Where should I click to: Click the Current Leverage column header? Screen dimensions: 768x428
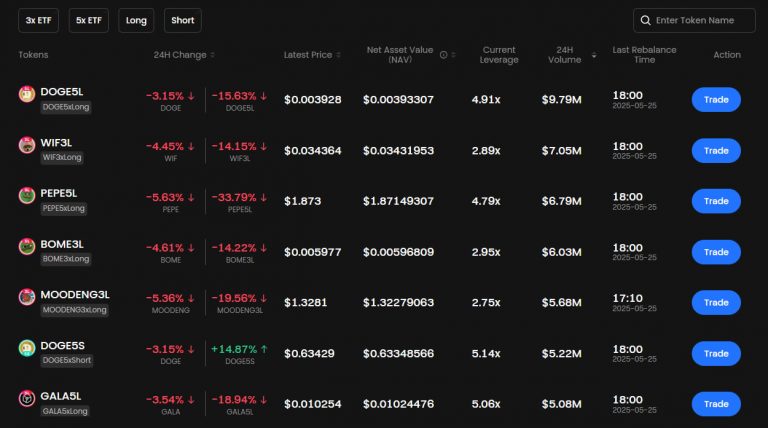click(x=499, y=55)
